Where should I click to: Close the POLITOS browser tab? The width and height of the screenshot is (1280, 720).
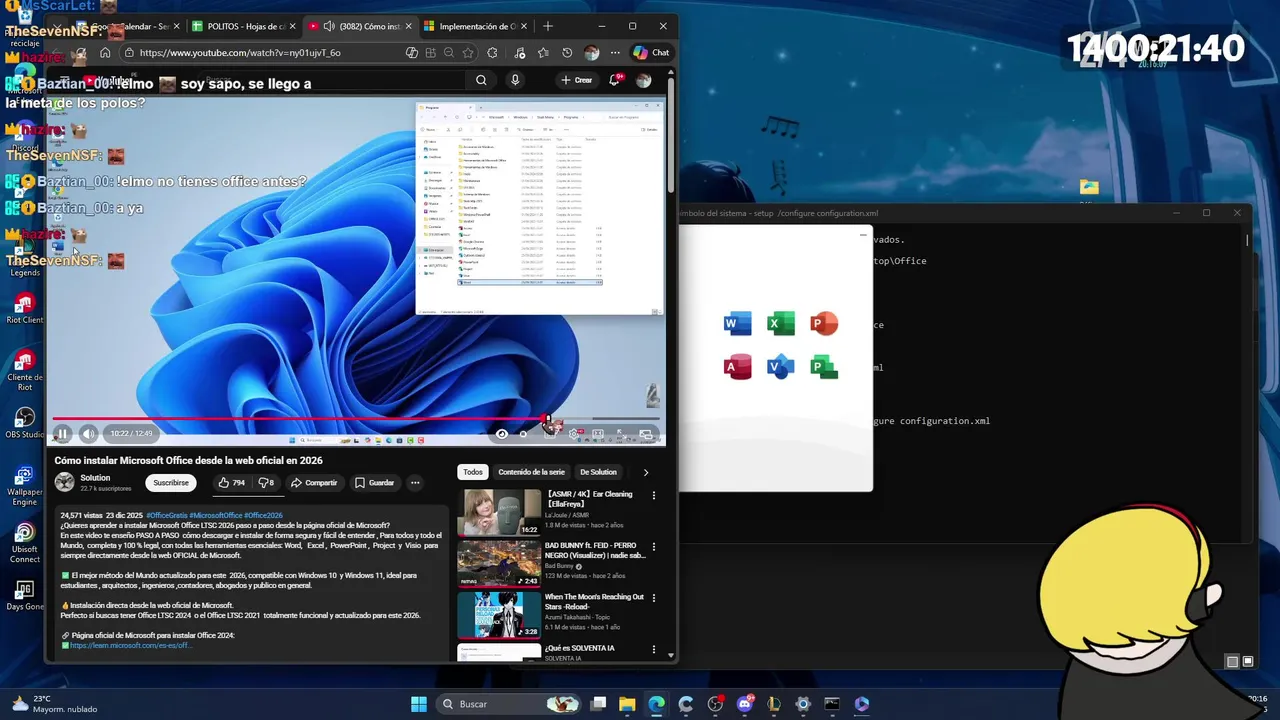tap(293, 26)
